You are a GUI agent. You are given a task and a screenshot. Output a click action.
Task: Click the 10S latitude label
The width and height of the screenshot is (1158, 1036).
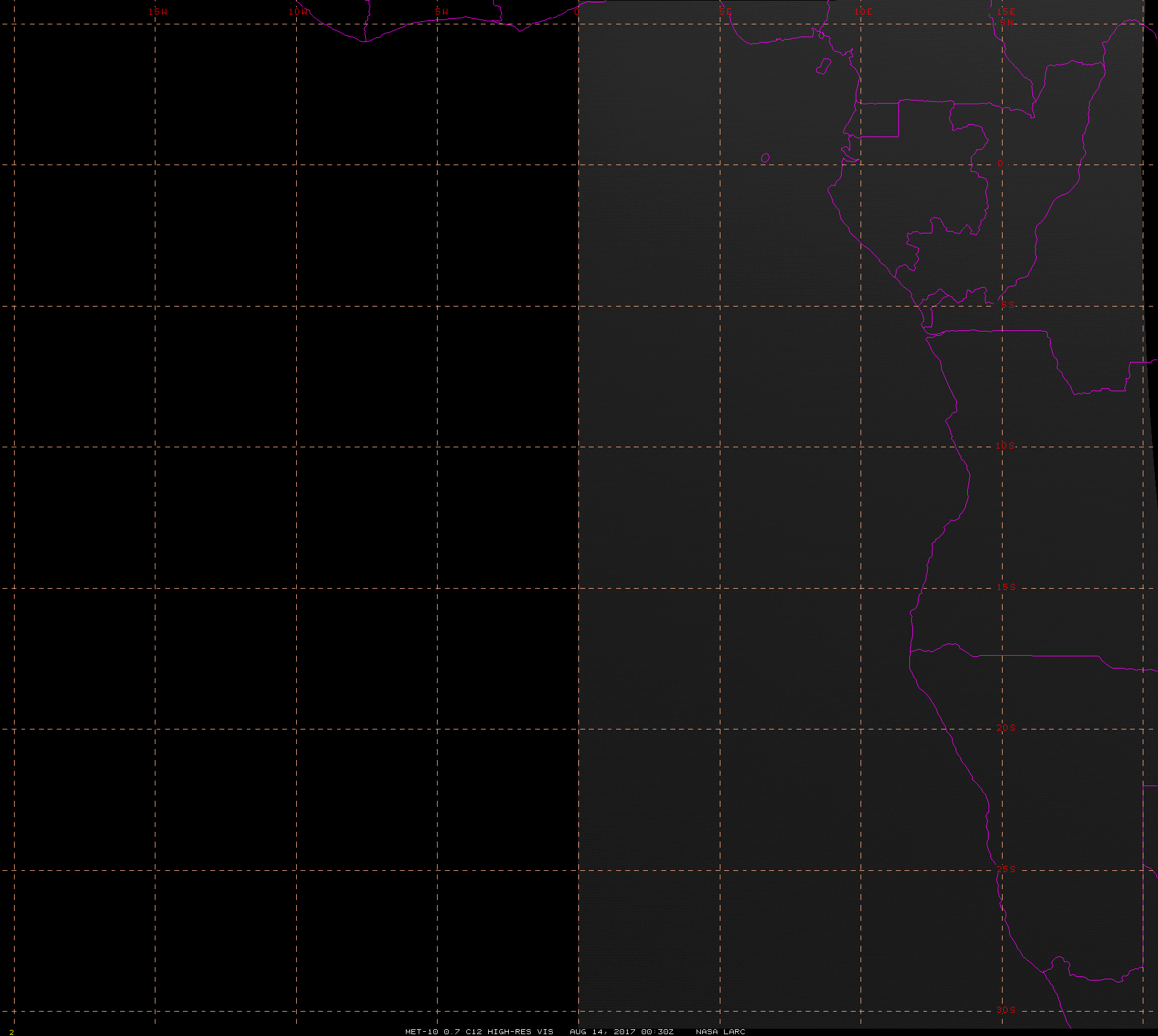coord(1006,445)
